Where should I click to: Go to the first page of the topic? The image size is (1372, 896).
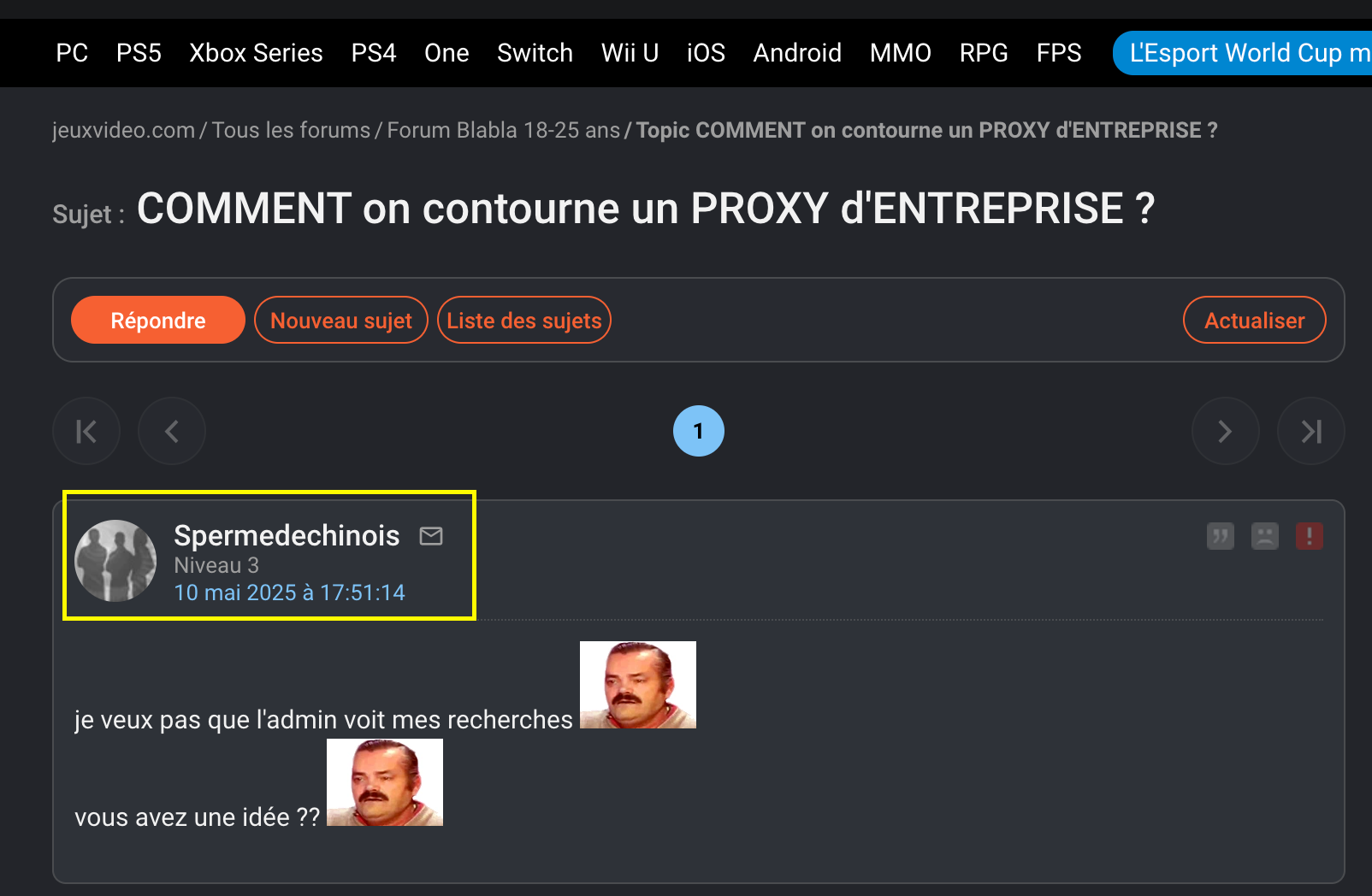point(86,431)
